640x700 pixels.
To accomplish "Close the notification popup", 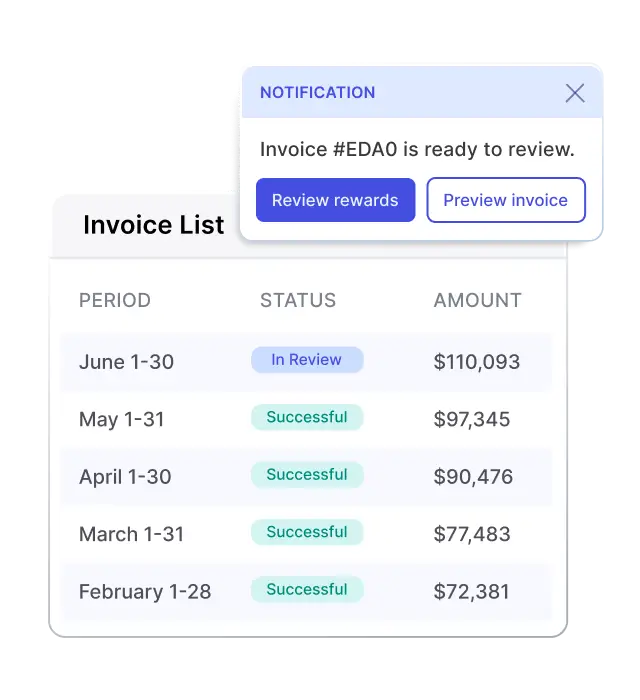I will tap(575, 93).
